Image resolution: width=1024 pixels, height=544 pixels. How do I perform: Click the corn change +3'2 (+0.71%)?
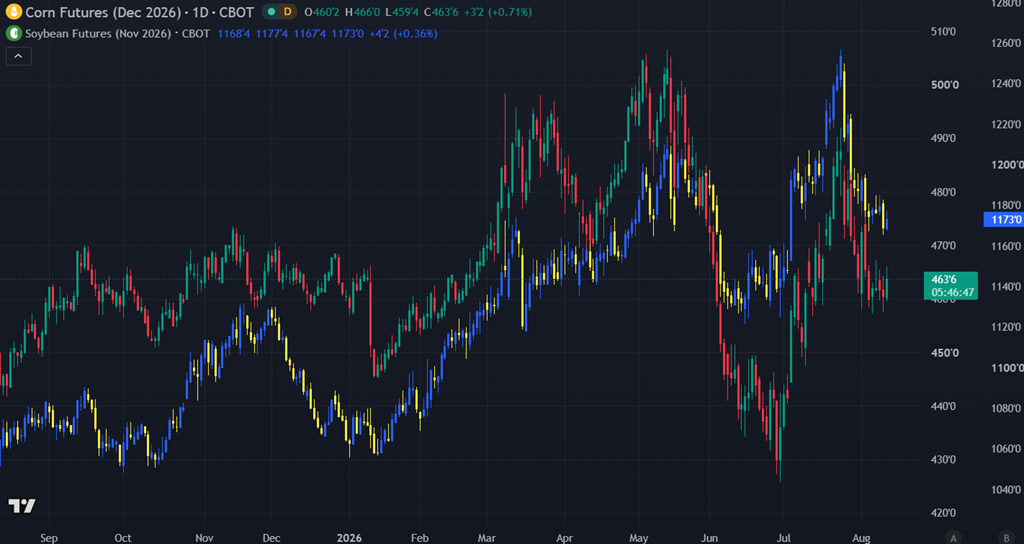498,12
